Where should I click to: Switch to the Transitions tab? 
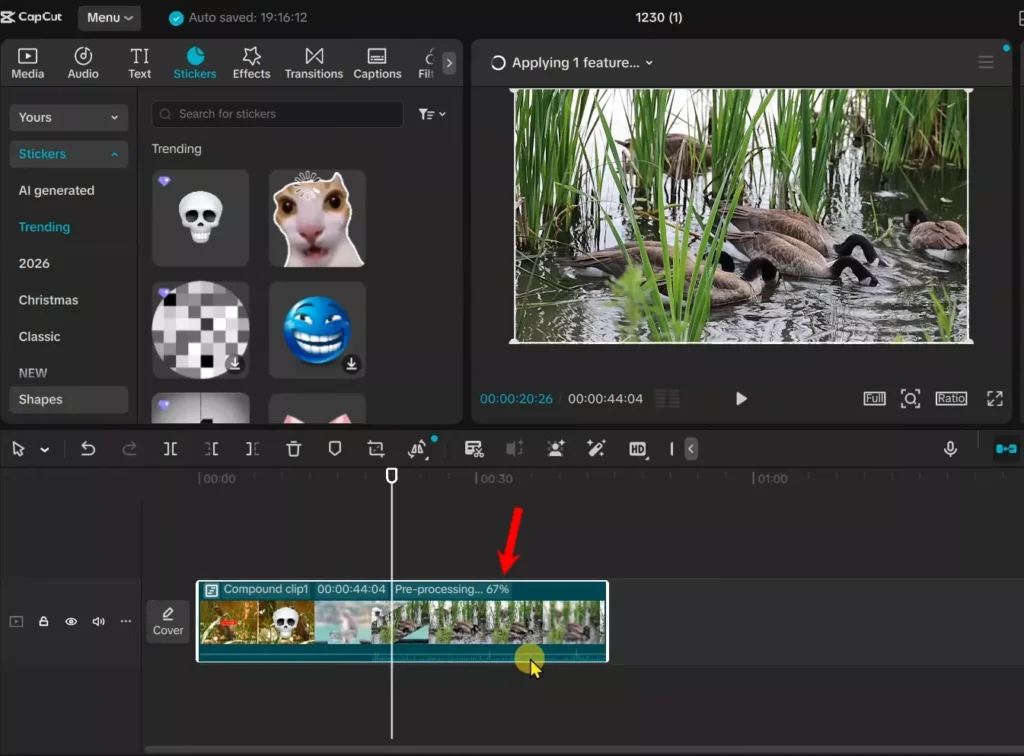point(314,62)
